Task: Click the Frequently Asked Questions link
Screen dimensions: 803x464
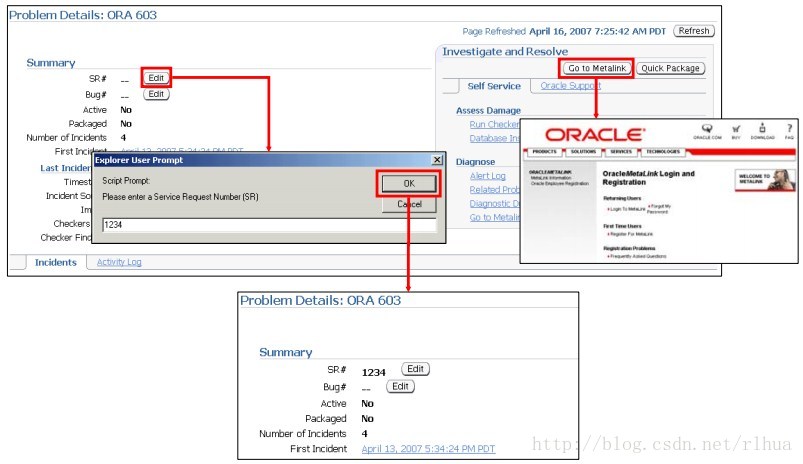Action: 638,256
